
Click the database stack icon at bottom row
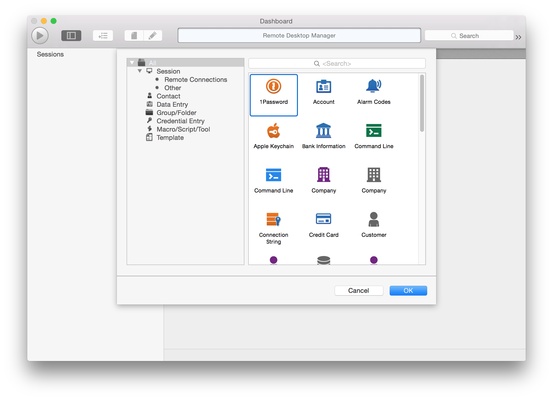323,260
